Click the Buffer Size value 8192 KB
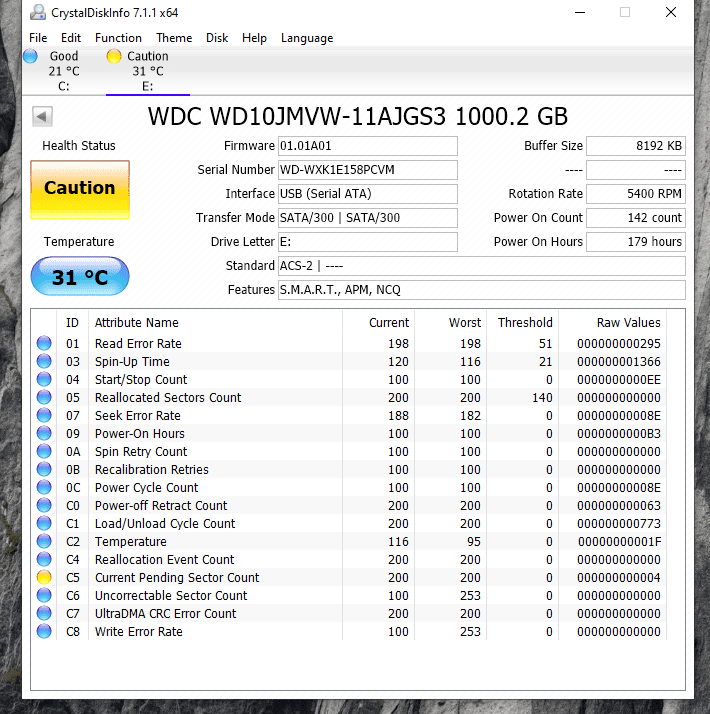This screenshot has height=714, width=710. [x=636, y=146]
